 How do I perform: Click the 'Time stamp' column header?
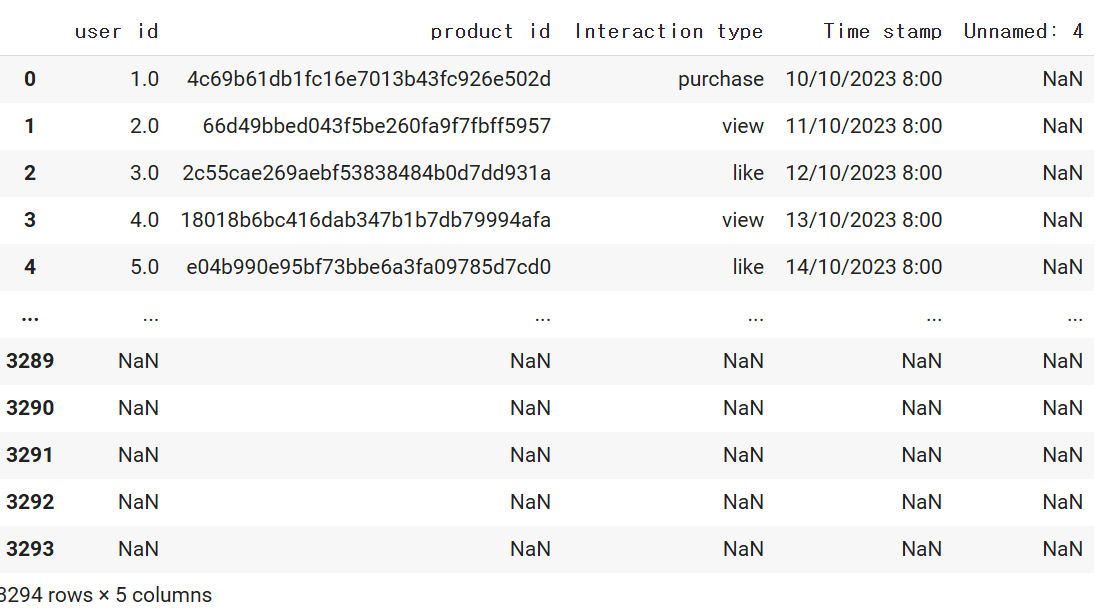[882, 31]
